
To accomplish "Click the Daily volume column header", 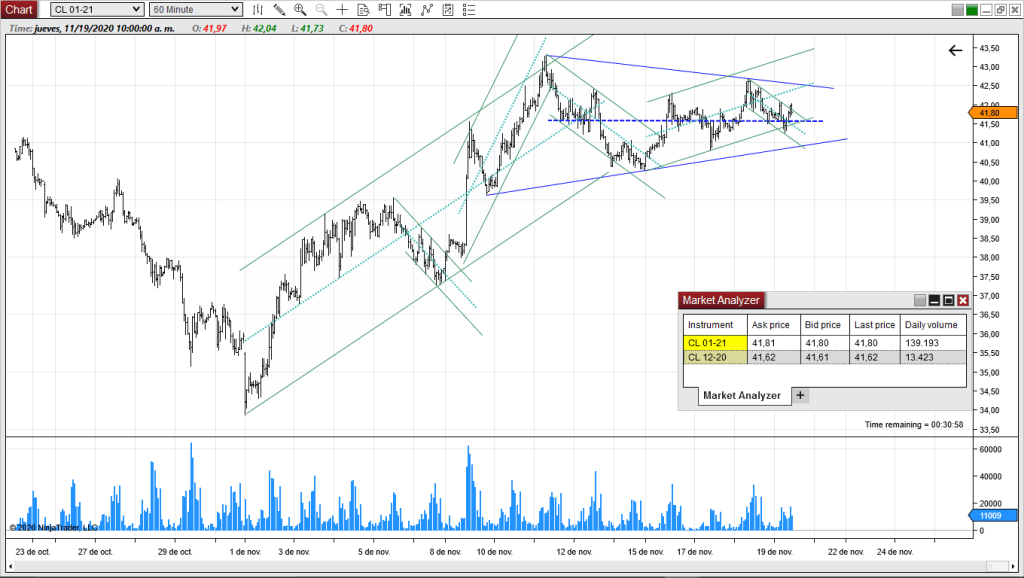I will 930,325.
